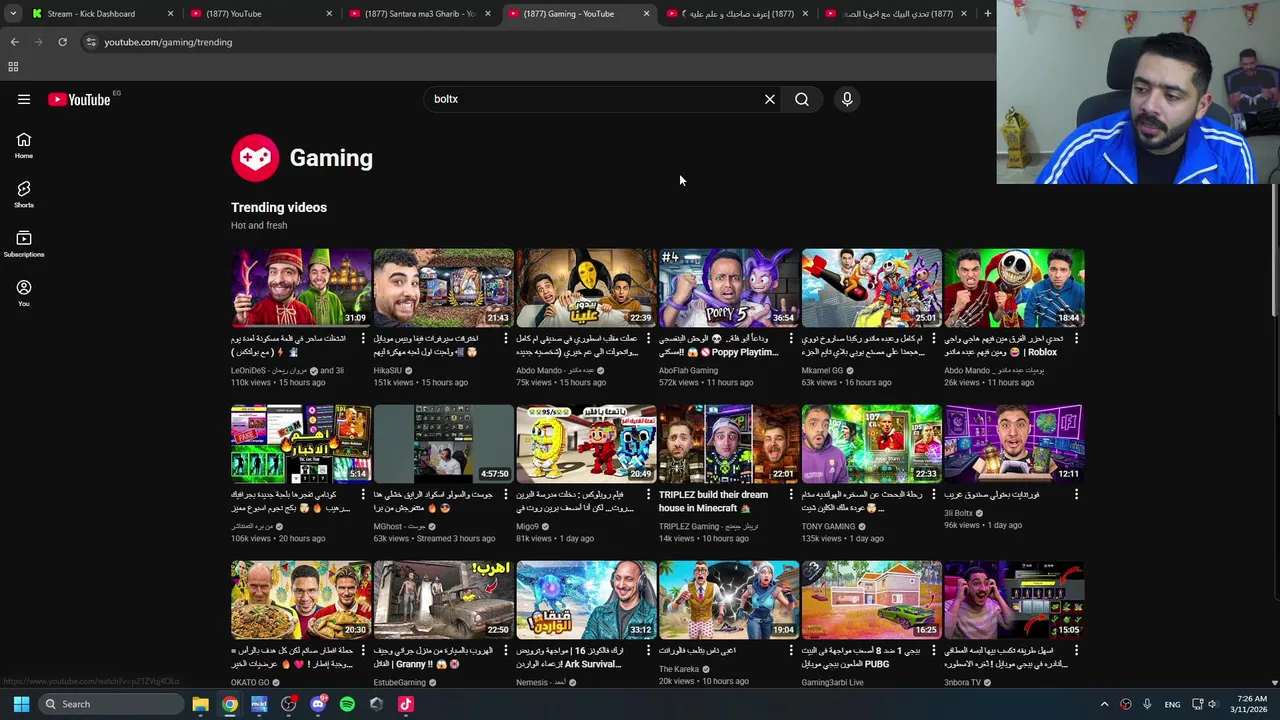View site information icon in address bar
1280x720 pixels.
[91, 42]
